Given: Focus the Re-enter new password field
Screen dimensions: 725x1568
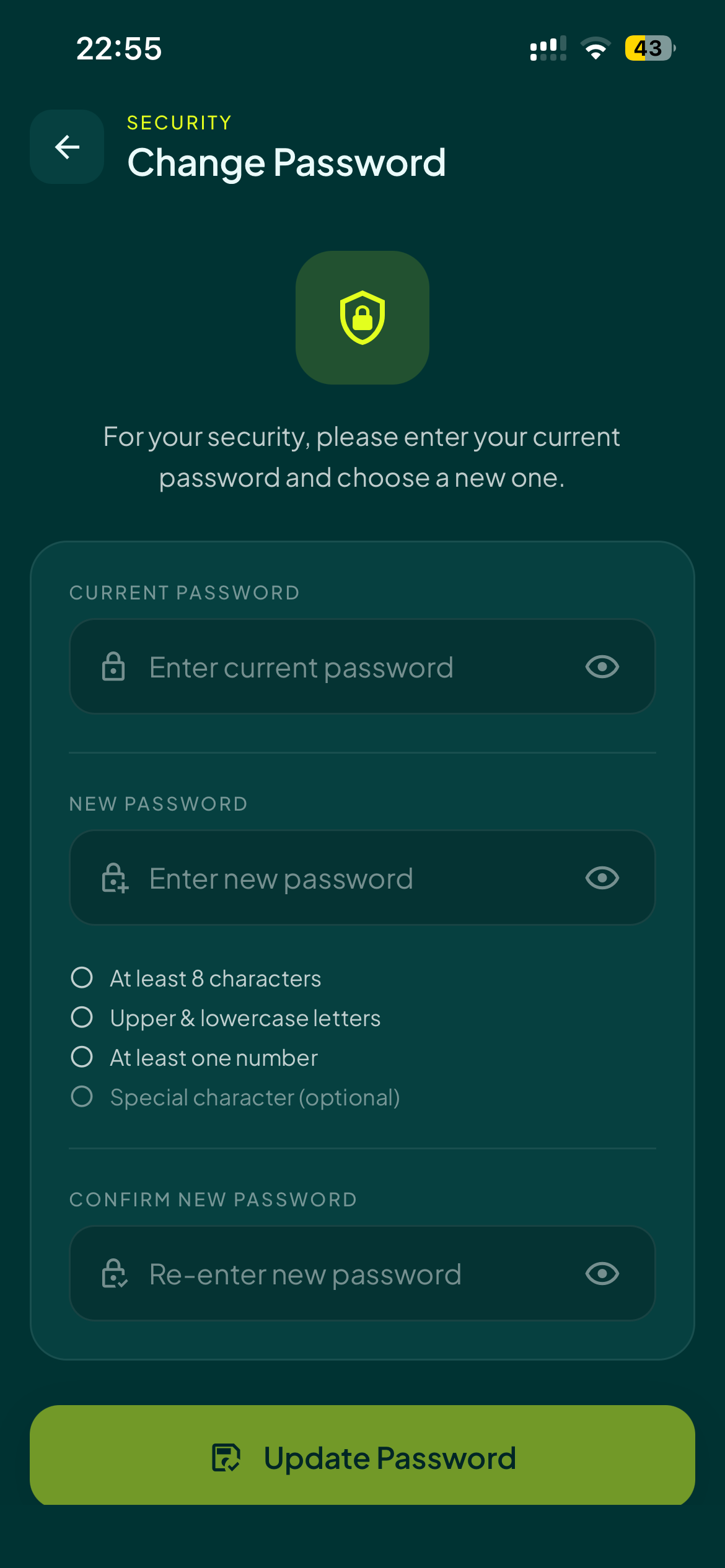Looking at the screenshot, I should (x=362, y=1274).
